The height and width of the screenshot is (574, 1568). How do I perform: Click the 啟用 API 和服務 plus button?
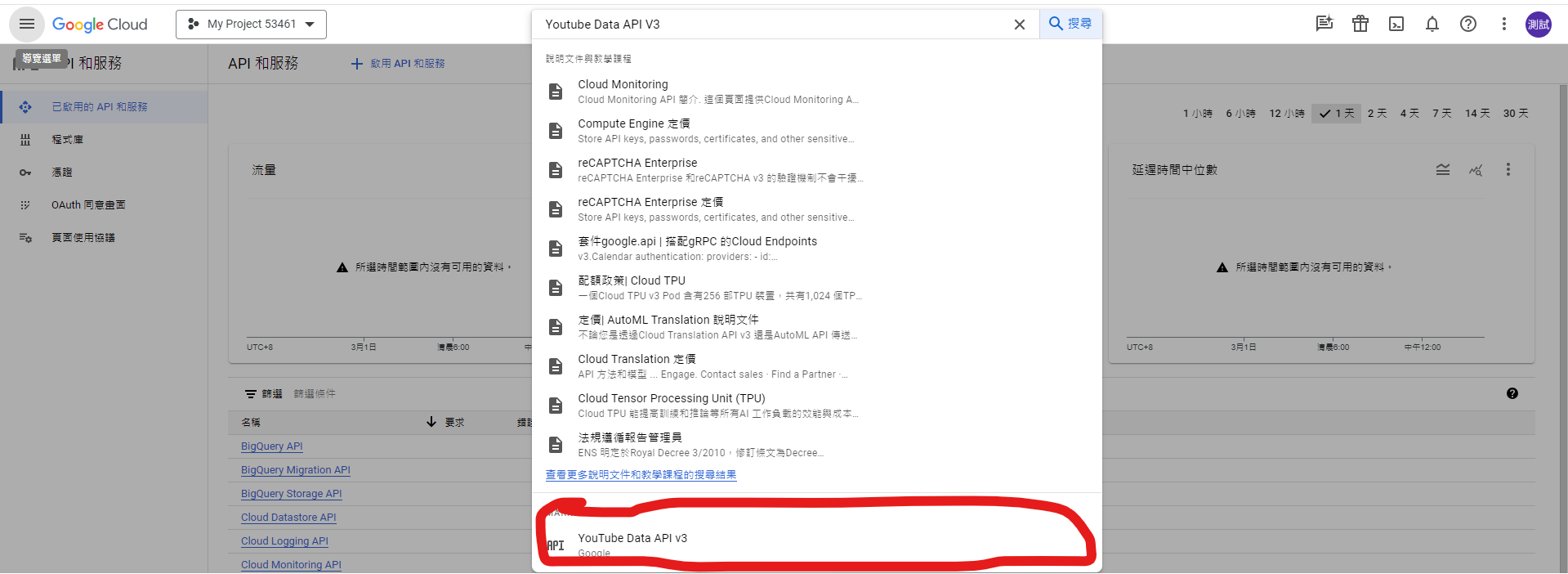point(398,64)
